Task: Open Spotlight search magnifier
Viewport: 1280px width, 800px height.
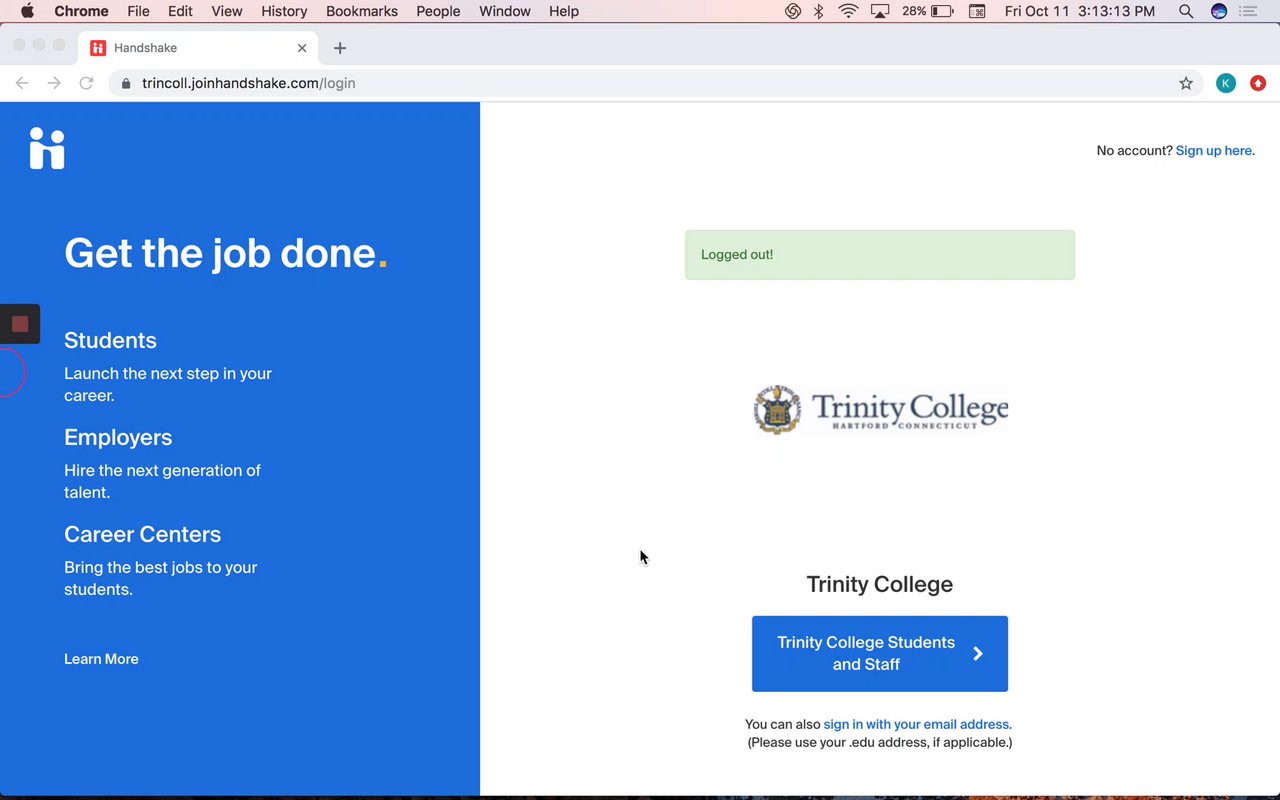Action: 1186,11
